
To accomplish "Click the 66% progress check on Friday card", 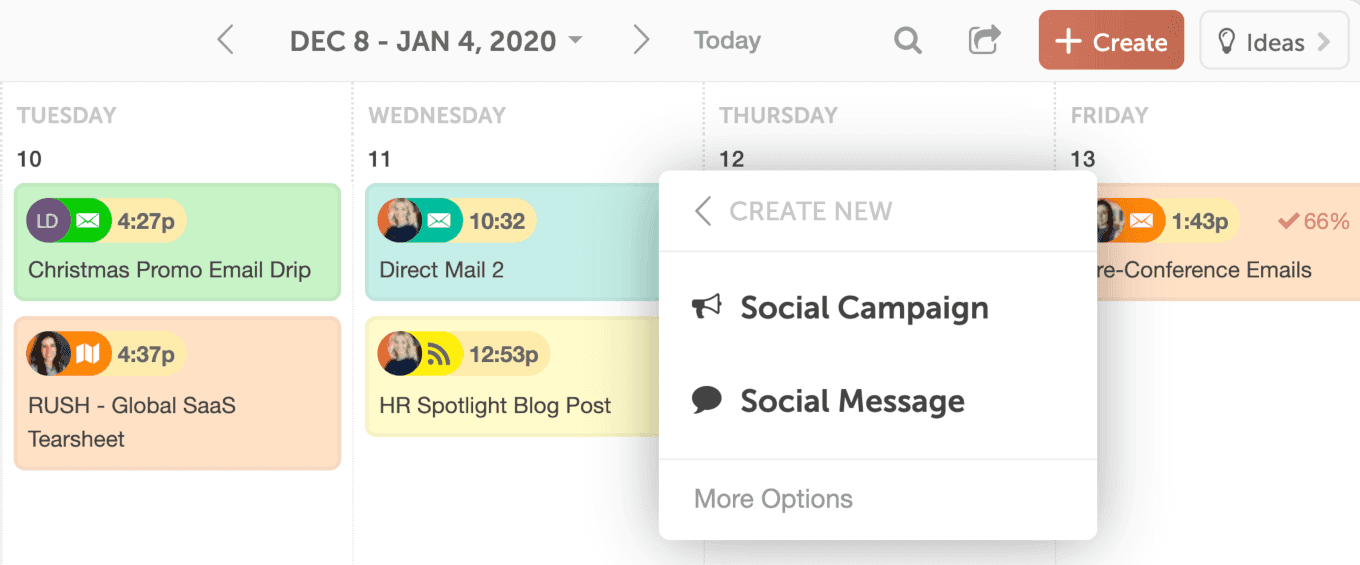I will pyautogui.click(x=1314, y=221).
